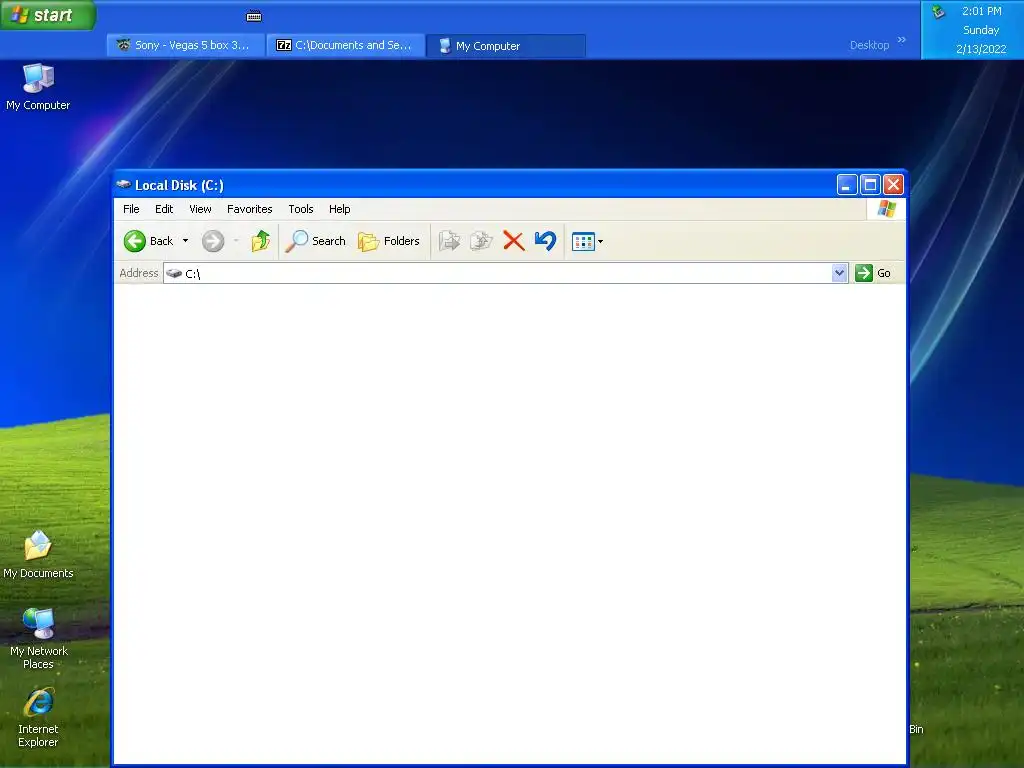Click the grey Forward arrow button

pyautogui.click(x=213, y=241)
